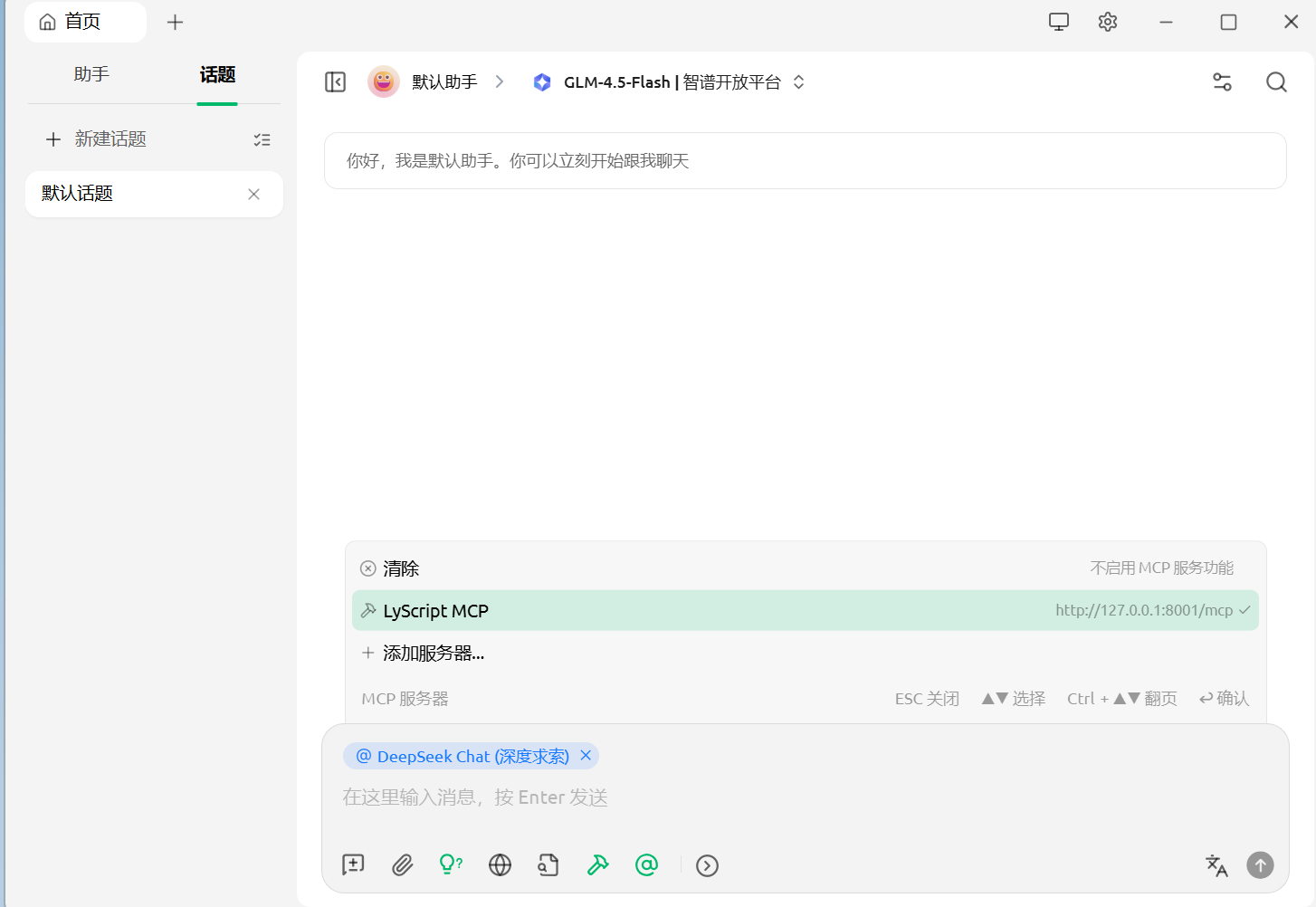Open the MCP servers hammer icon
1316x907 pixels.
coord(597,865)
